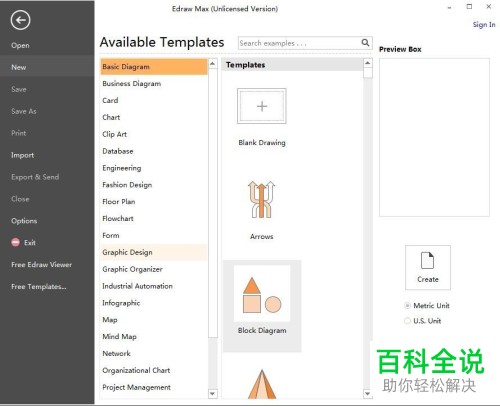Select the Mind Map category
The image size is (500, 406).
tap(154, 337)
